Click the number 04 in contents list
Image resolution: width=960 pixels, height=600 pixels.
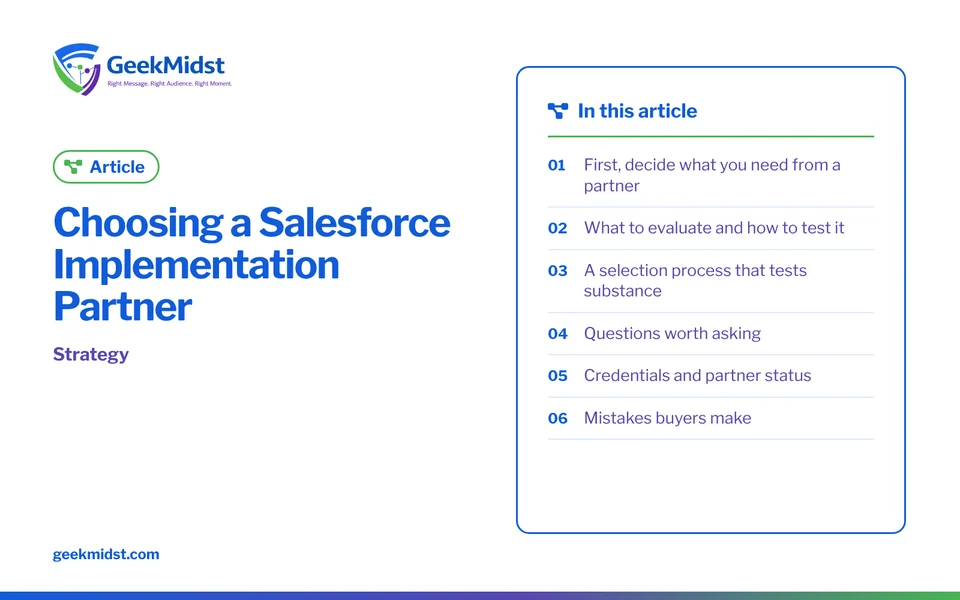[558, 334]
